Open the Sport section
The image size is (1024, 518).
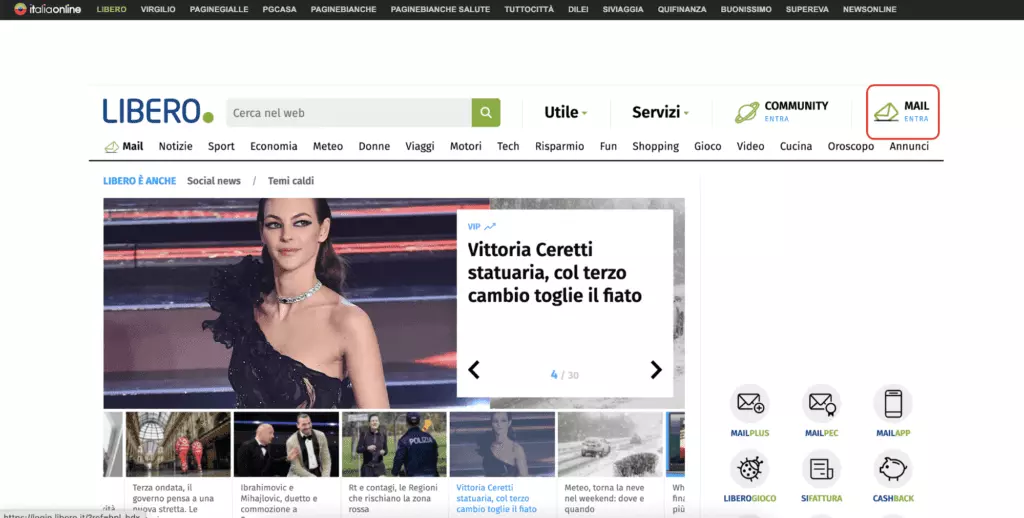(x=221, y=146)
